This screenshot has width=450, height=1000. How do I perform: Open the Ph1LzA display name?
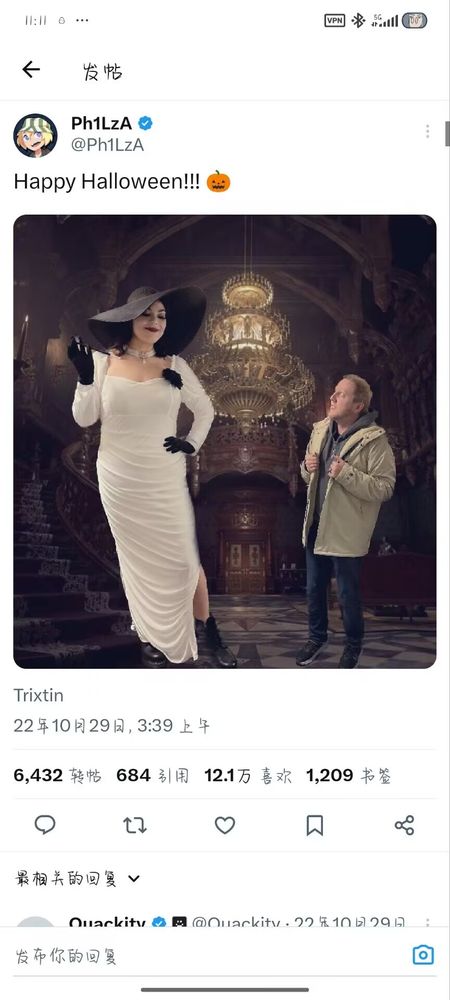pos(101,123)
